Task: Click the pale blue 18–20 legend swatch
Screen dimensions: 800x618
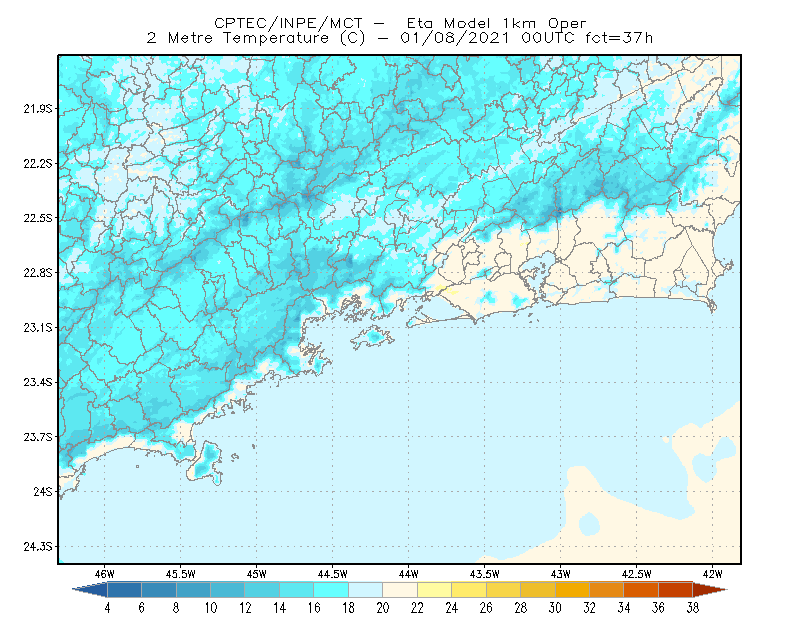Action: (x=366, y=589)
